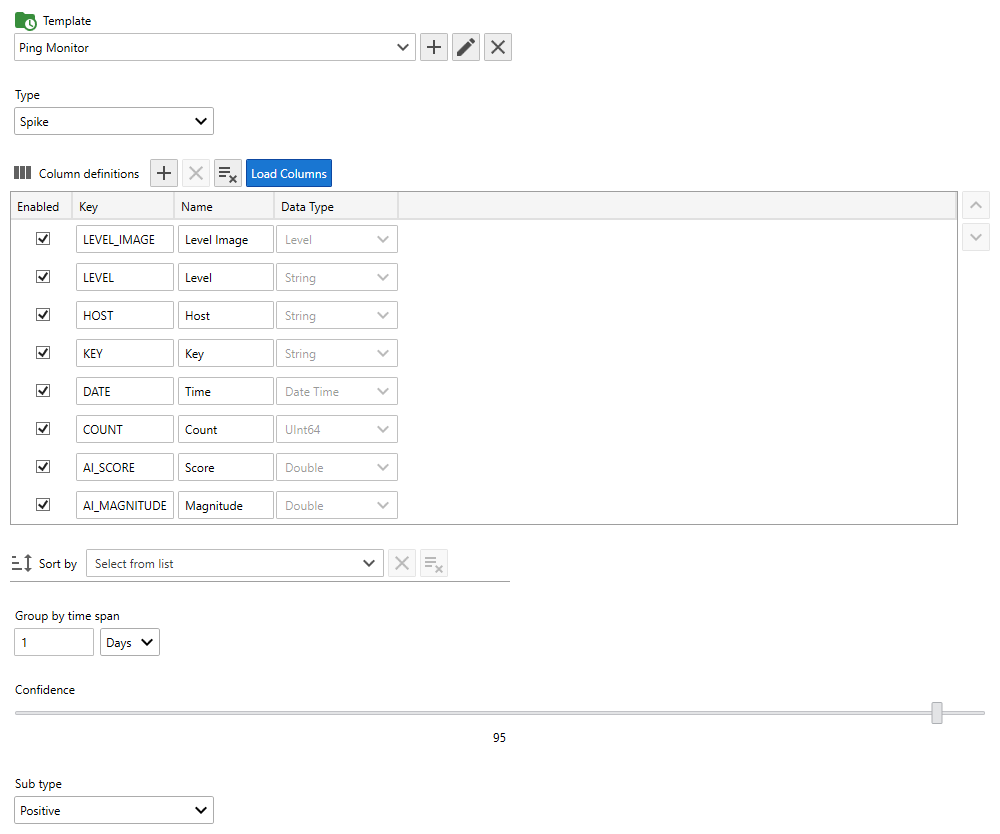Click the Confidence slider handle
This screenshot has width=1000, height=834.
[937, 713]
